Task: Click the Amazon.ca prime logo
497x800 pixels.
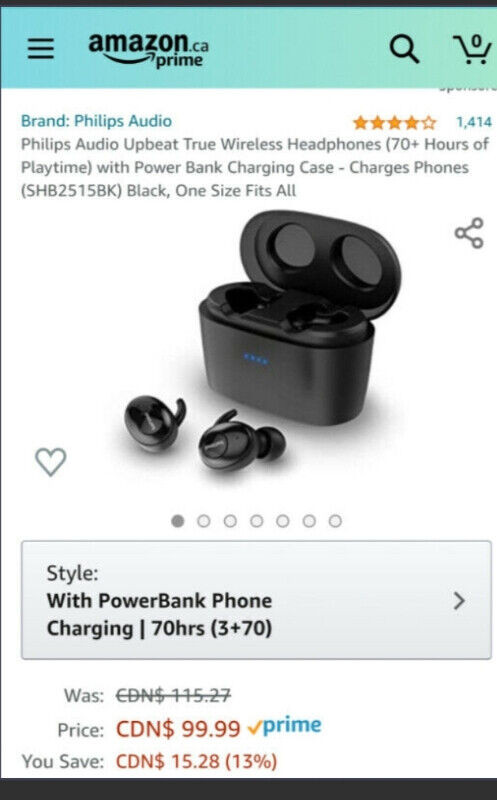Action: pos(148,49)
